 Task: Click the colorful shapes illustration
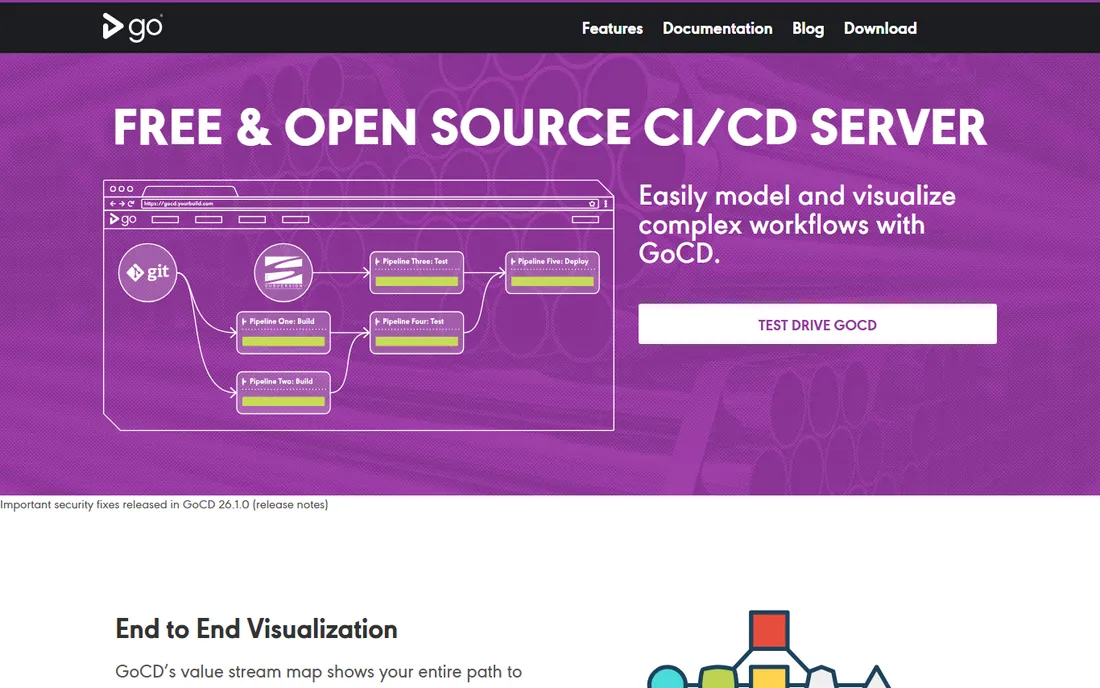pos(769,649)
